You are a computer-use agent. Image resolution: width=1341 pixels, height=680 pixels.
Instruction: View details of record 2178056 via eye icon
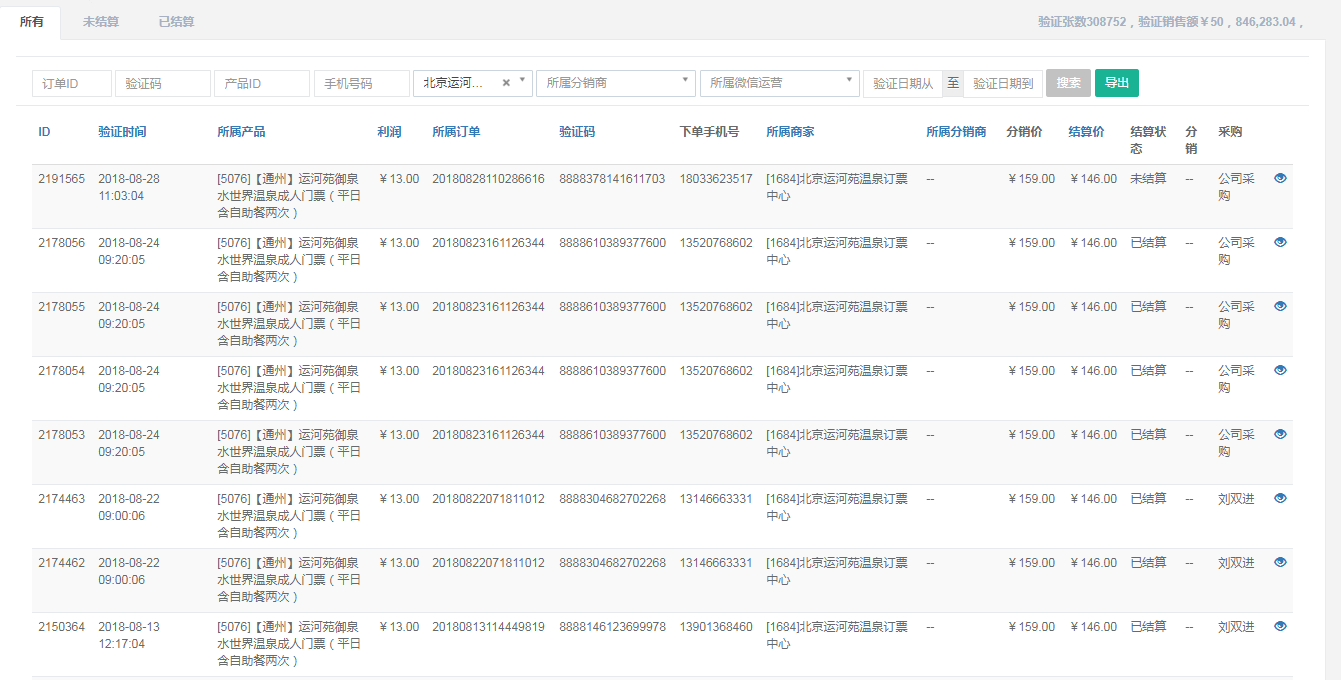(1280, 242)
